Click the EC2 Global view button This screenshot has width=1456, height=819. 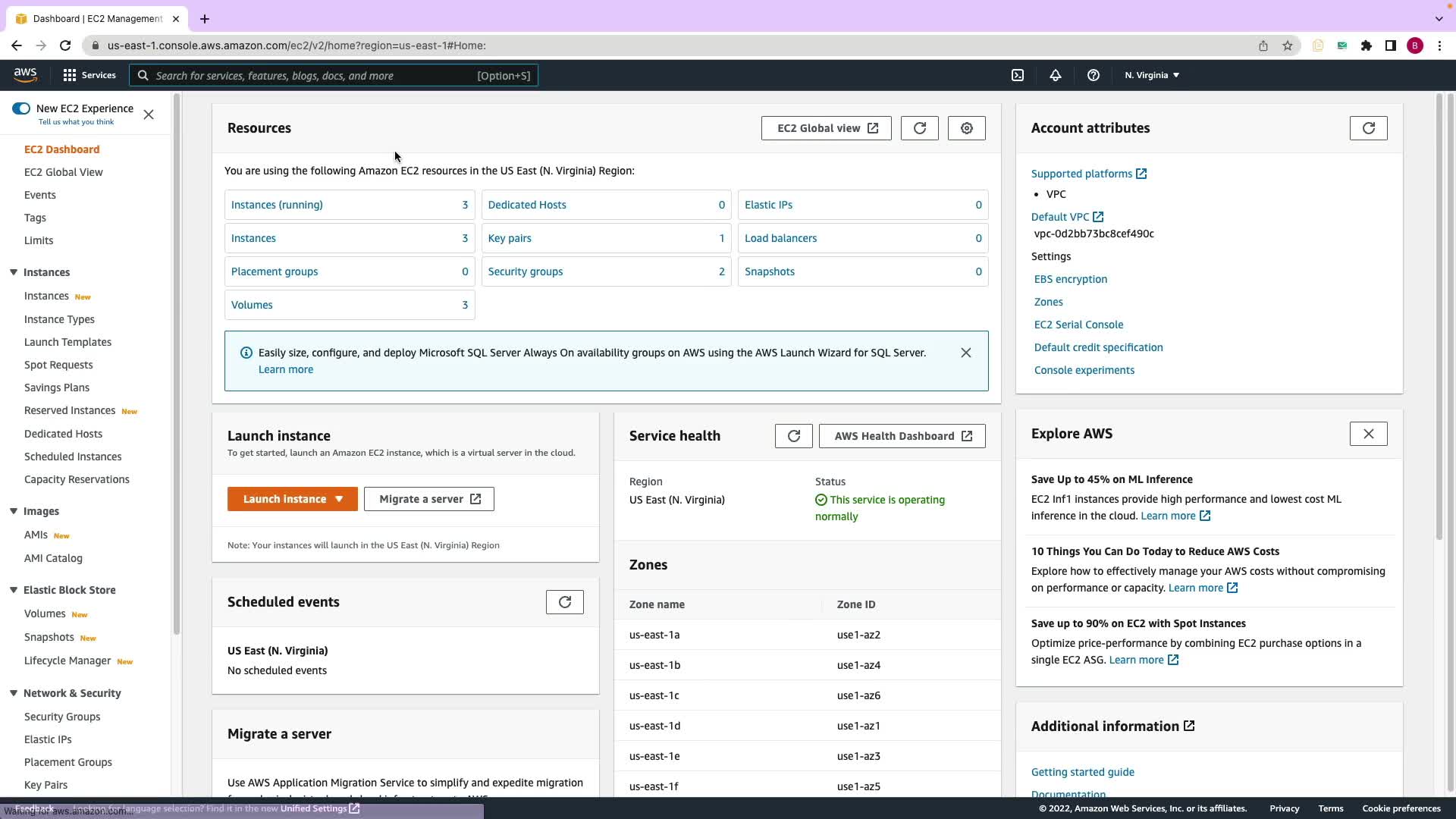[826, 128]
